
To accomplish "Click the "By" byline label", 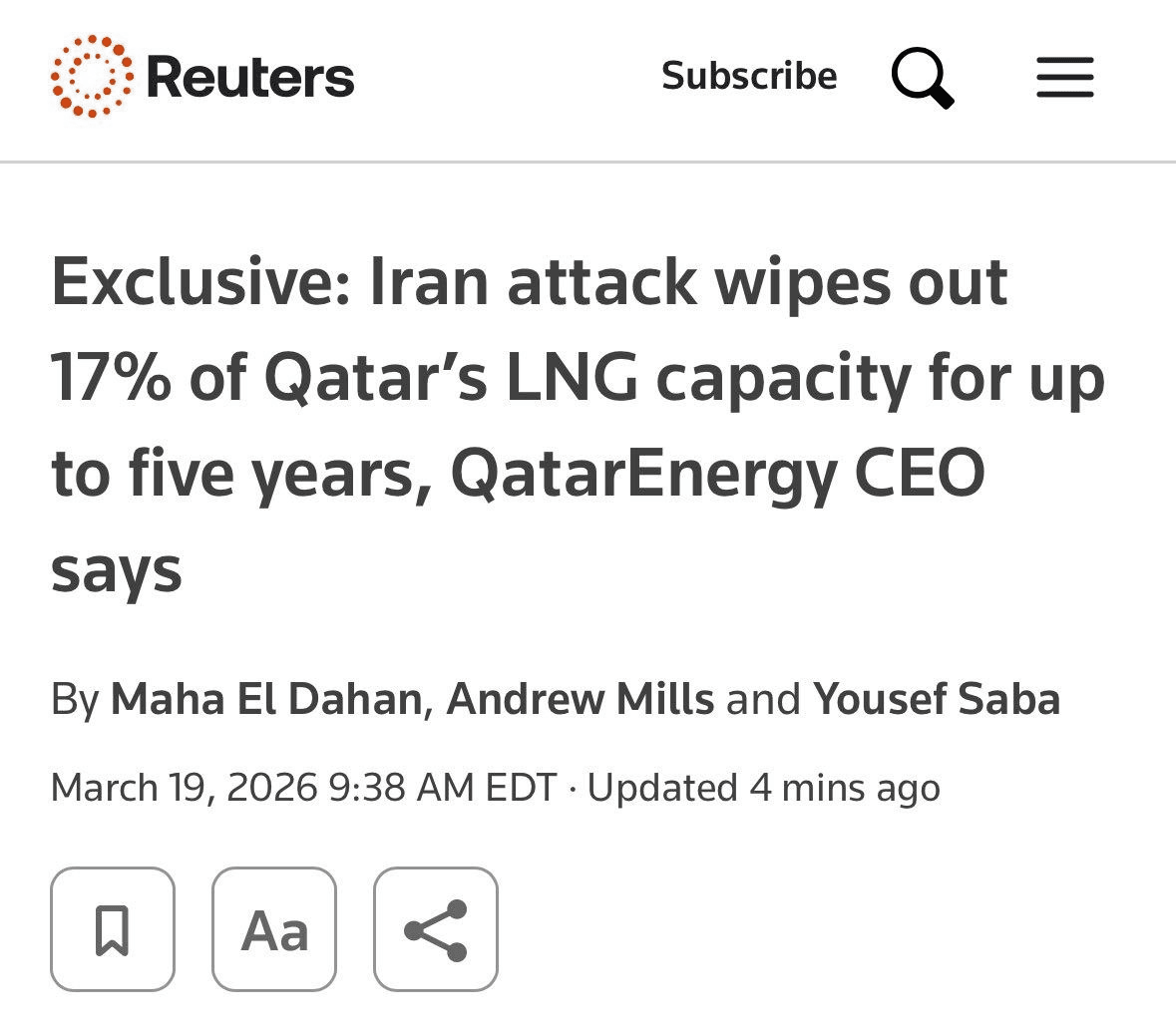I will [75, 699].
